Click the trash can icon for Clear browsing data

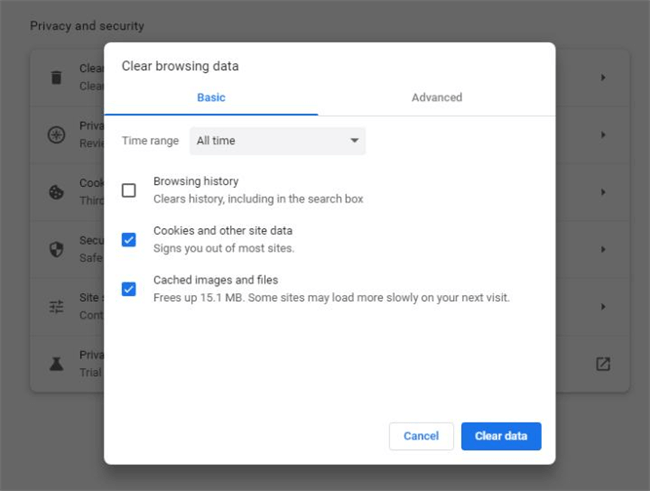57,77
